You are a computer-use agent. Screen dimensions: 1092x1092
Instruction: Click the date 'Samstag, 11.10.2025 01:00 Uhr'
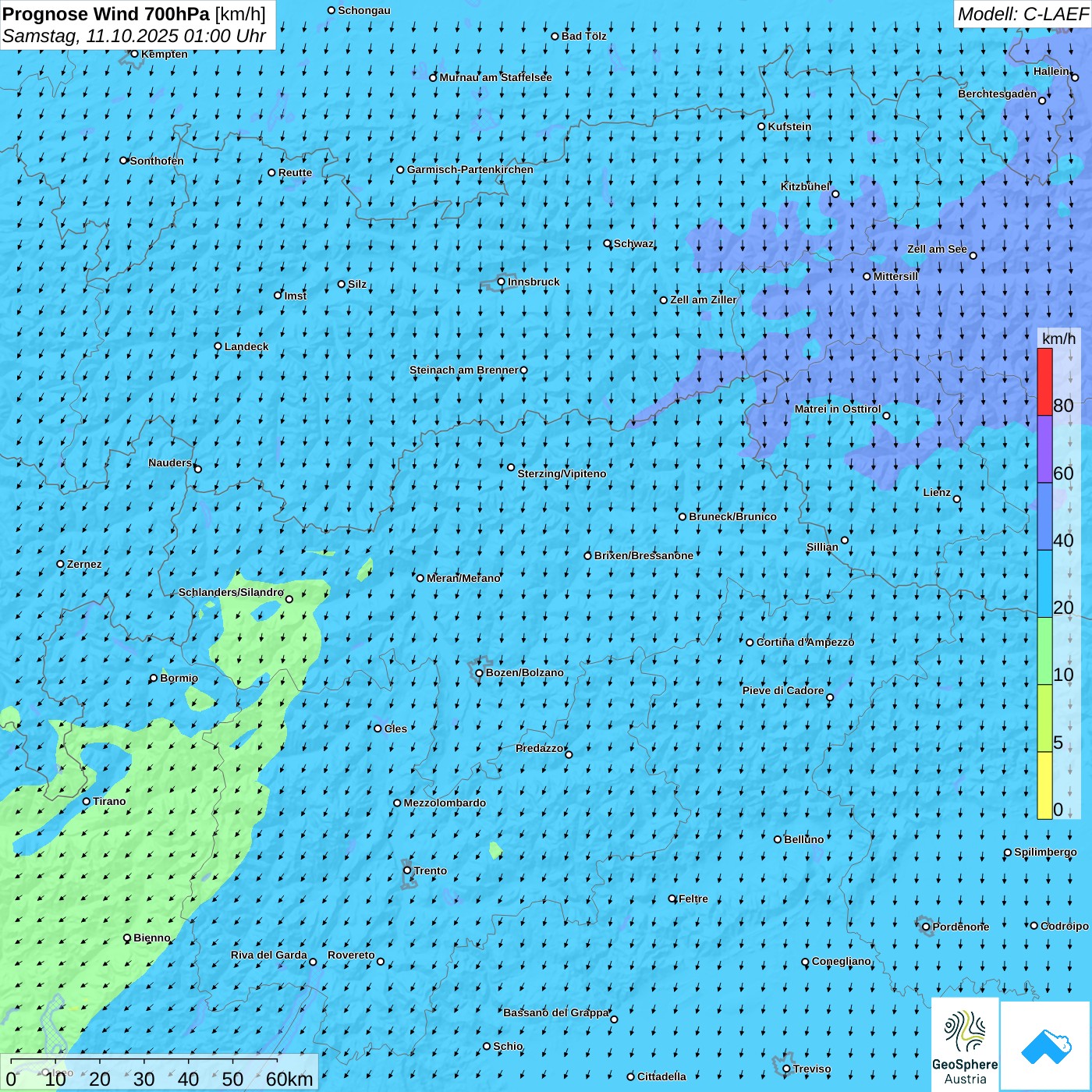click(x=134, y=36)
